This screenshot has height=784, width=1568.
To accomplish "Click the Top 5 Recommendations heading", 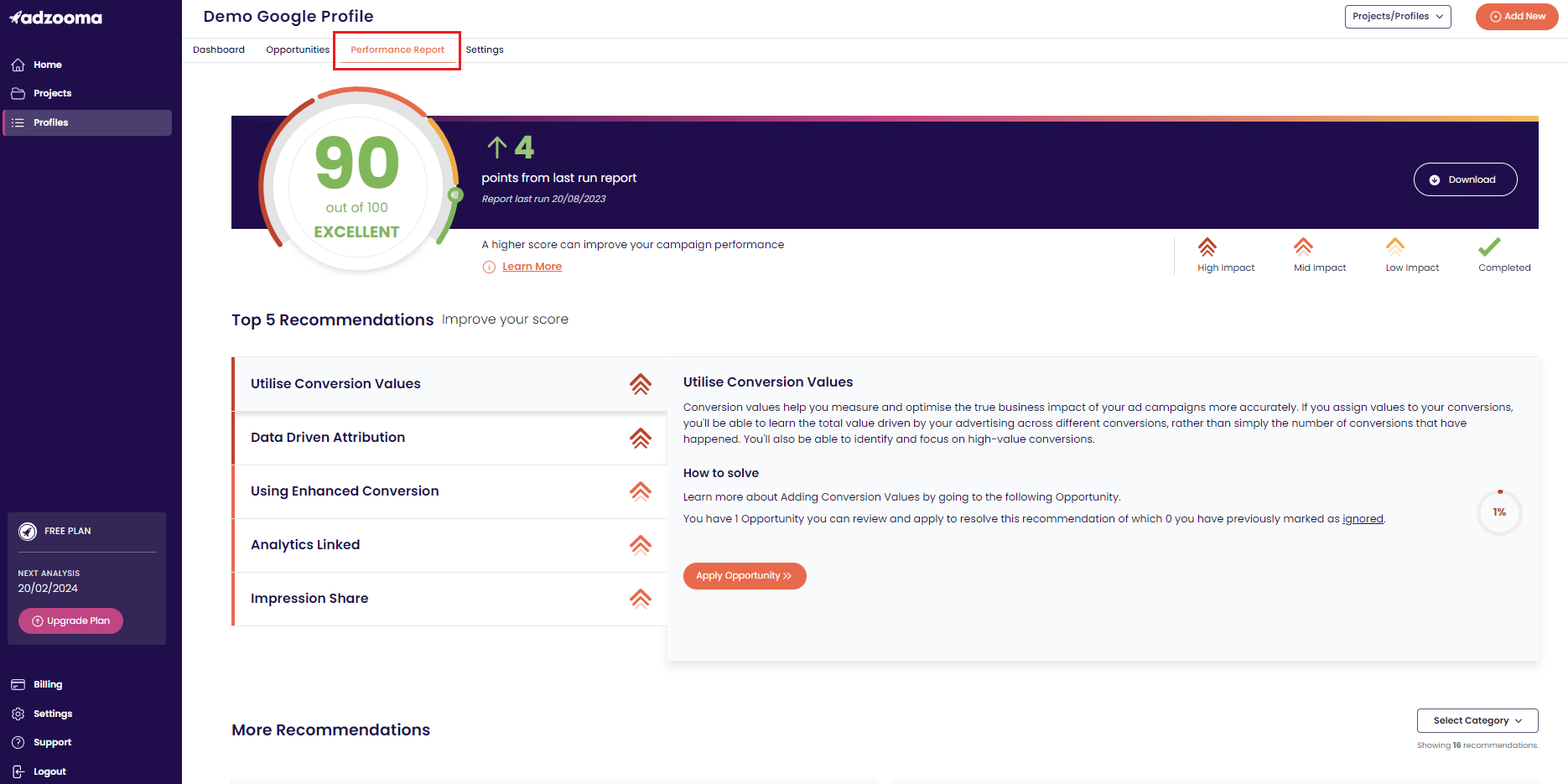I will point(332,320).
